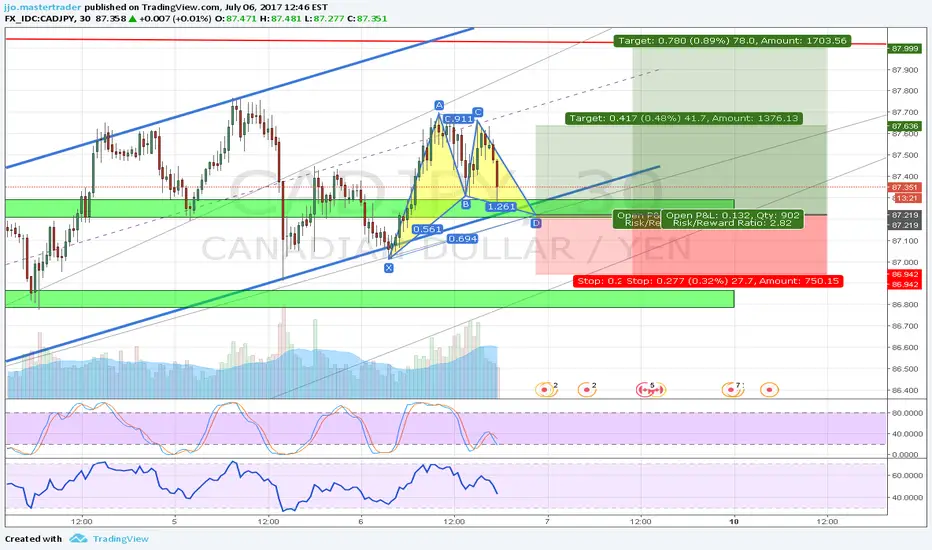The image size is (932, 550).
Task: Click the first economic event icon labeled 2
Action: point(544,390)
